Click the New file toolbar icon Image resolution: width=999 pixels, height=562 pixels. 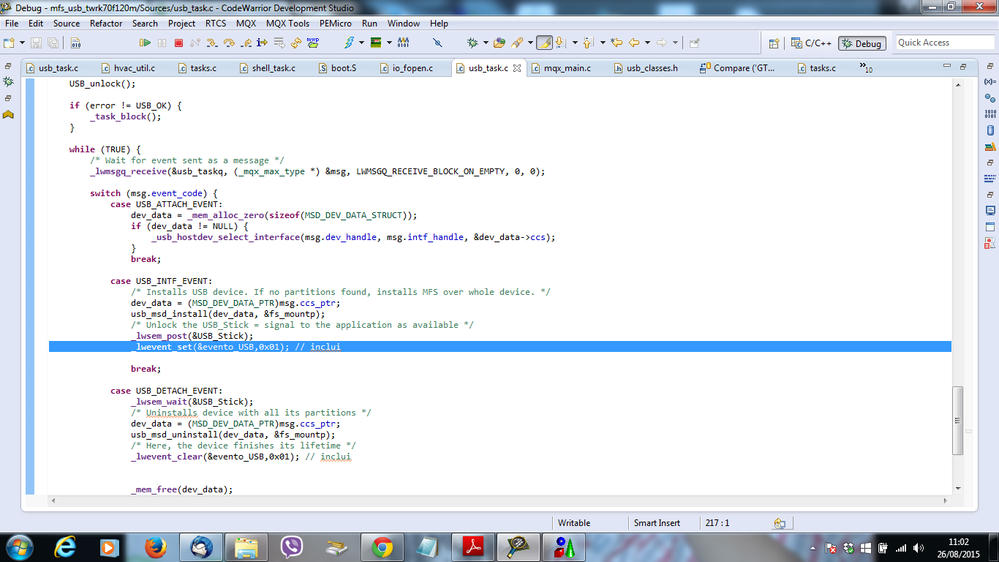point(9,43)
